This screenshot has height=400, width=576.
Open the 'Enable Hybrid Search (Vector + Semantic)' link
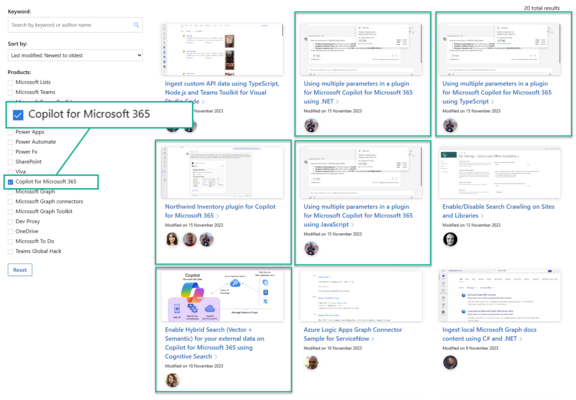point(215,343)
